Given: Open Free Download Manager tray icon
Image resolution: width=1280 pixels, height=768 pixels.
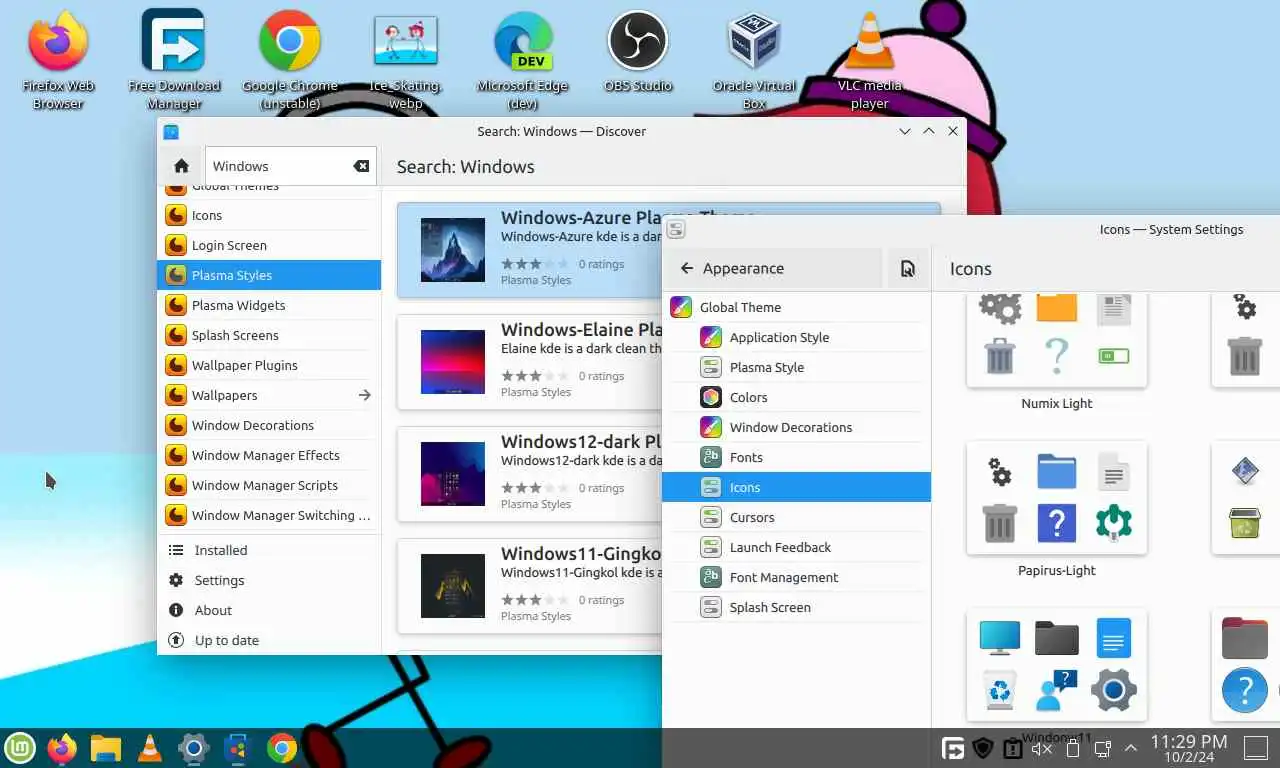Looking at the screenshot, I should [x=954, y=748].
